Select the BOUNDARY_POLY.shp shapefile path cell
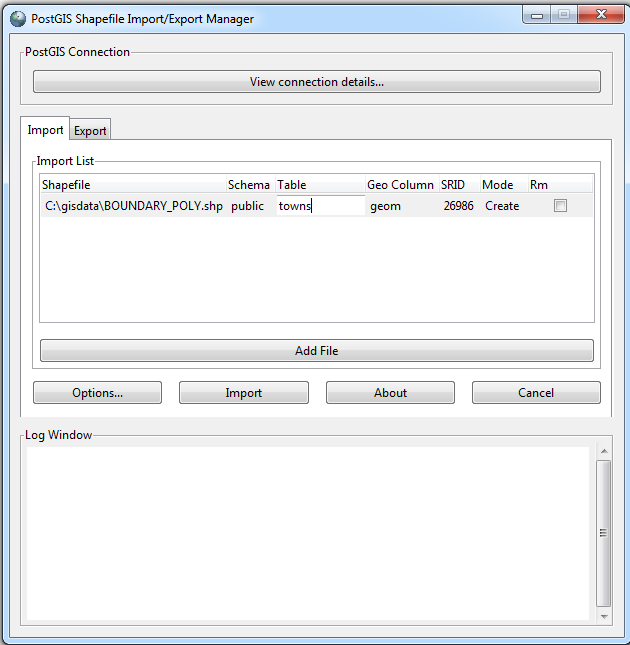This screenshot has height=645, width=630. pos(134,206)
